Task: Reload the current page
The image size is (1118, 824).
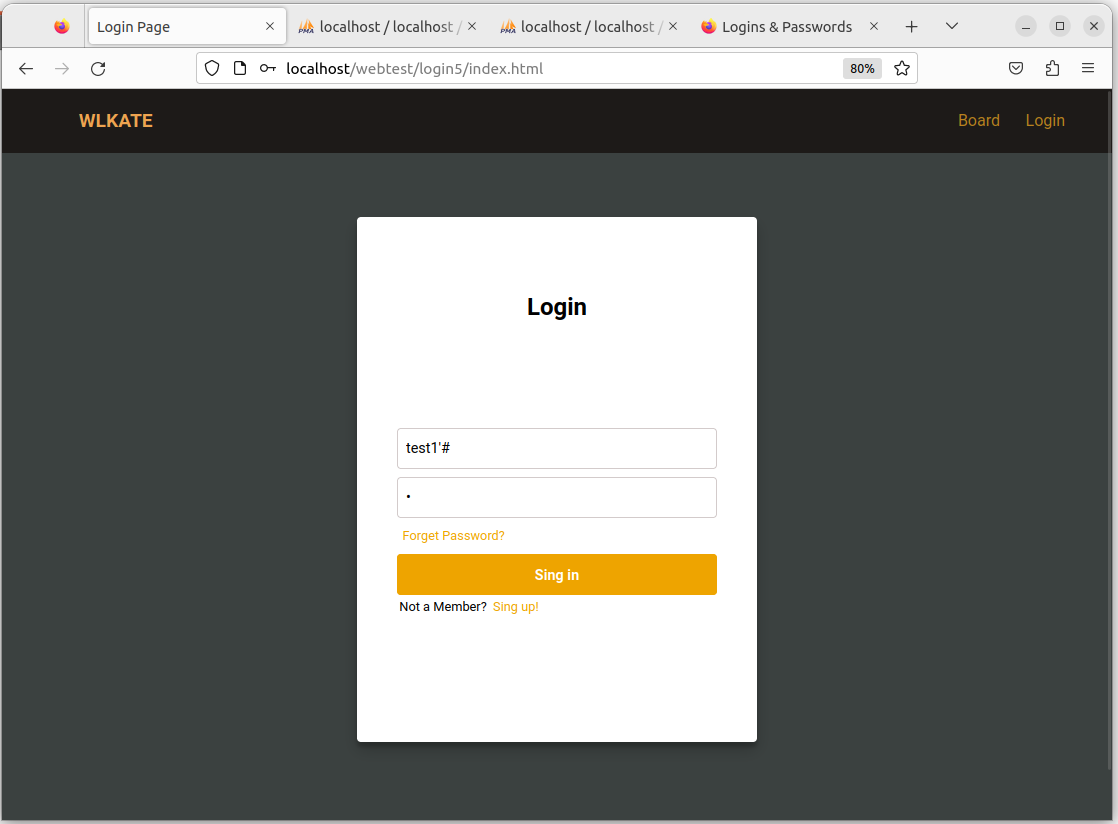Action: pos(98,68)
